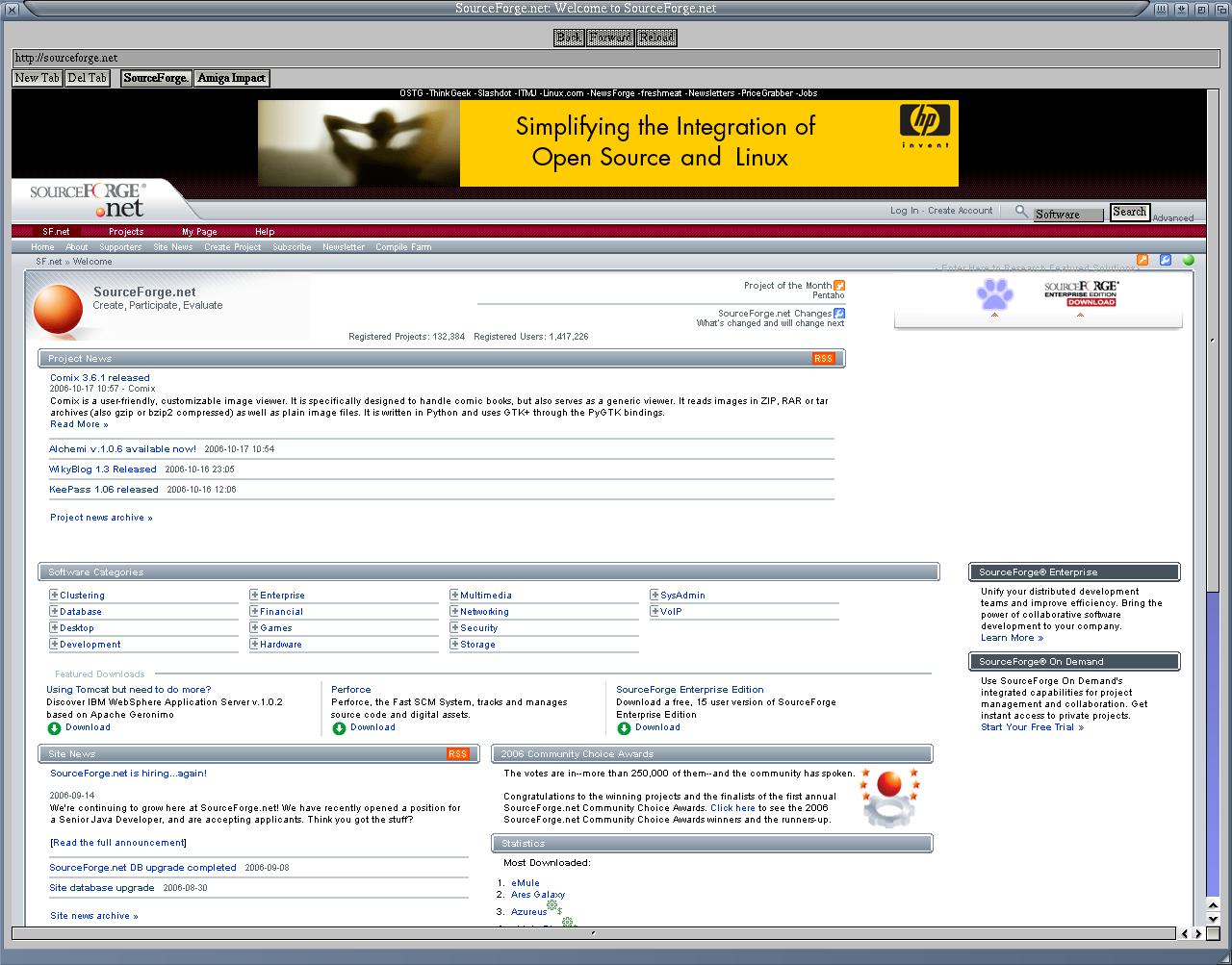The width and height of the screenshot is (1232, 965).
Task: Open the Site News RSS feed icon
Action: [457, 754]
